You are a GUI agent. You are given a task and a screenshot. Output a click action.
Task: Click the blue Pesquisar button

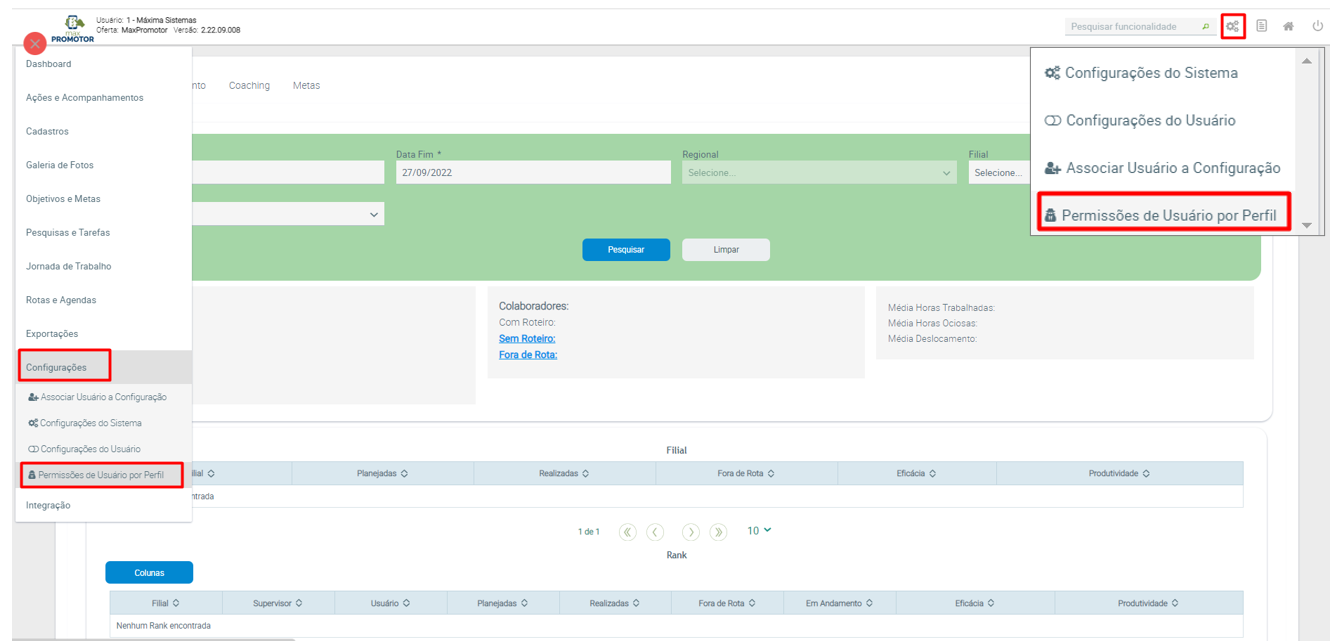coord(626,249)
